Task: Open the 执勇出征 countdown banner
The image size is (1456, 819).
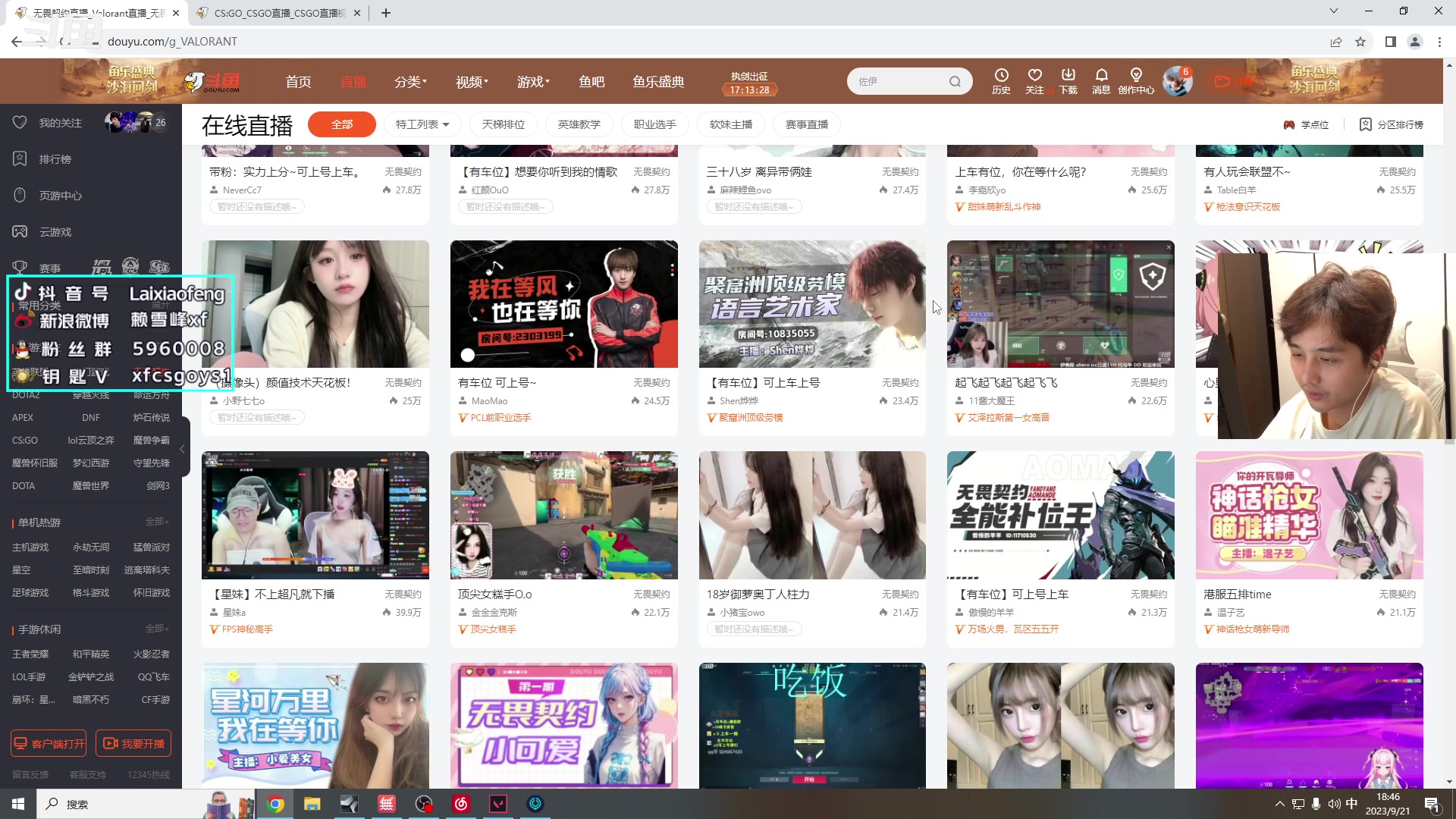Action: pos(749,83)
